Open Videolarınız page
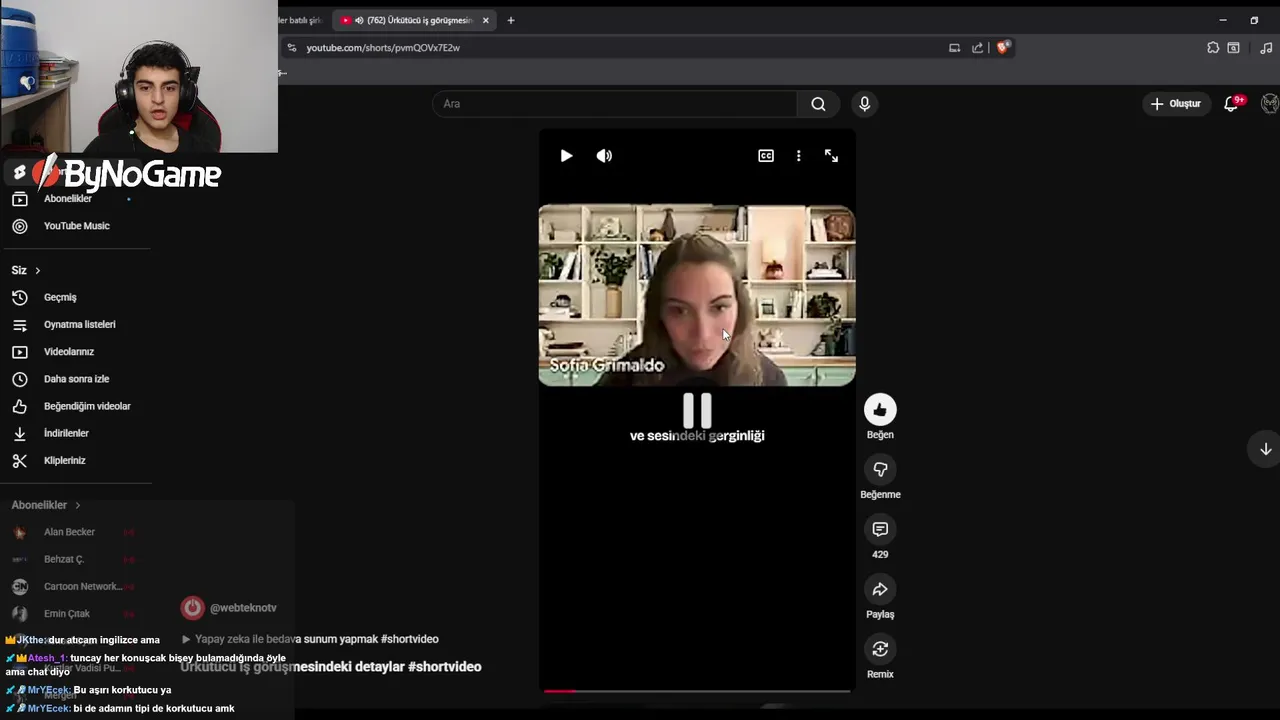Image resolution: width=1280 pixels, height=720 pixels. coord(68,352)
